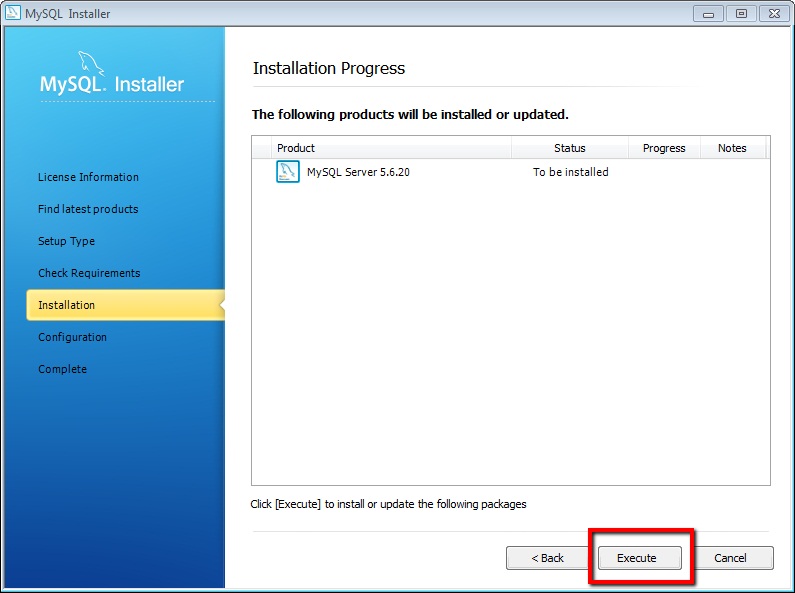
Task: Click the MySQL Installer title bar icon
Action: (12, 13)
